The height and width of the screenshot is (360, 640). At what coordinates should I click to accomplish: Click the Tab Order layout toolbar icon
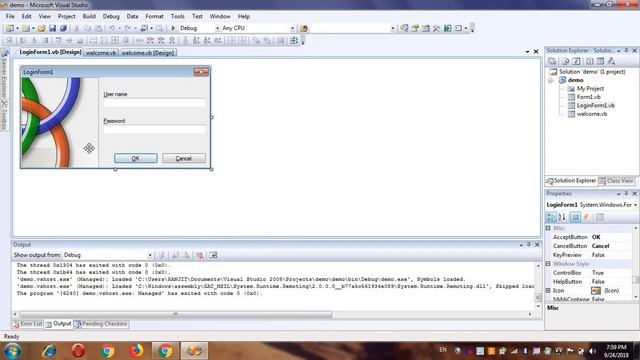[293, 40]
